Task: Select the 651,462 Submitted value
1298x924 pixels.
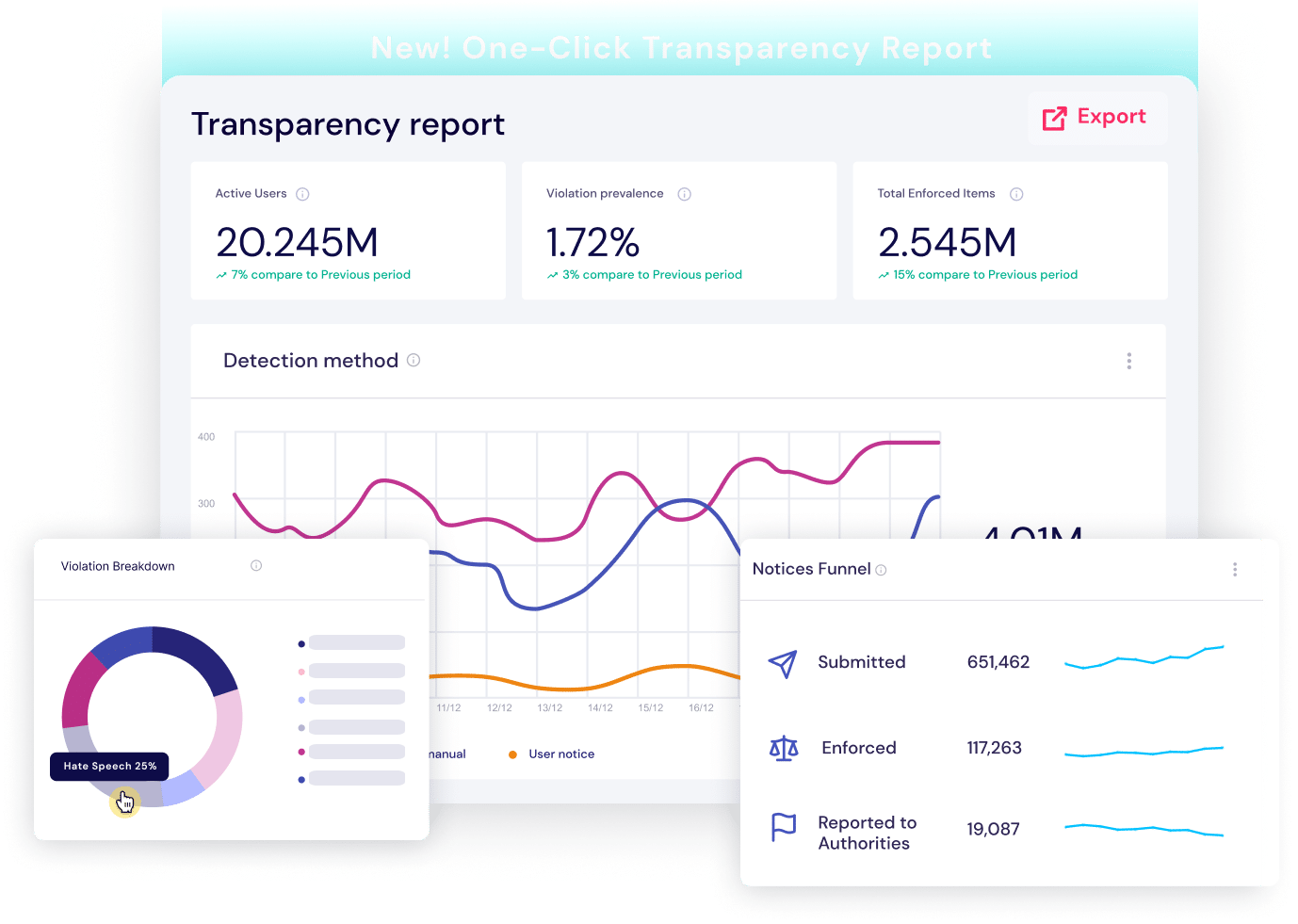Action: [x=998, y=662]
